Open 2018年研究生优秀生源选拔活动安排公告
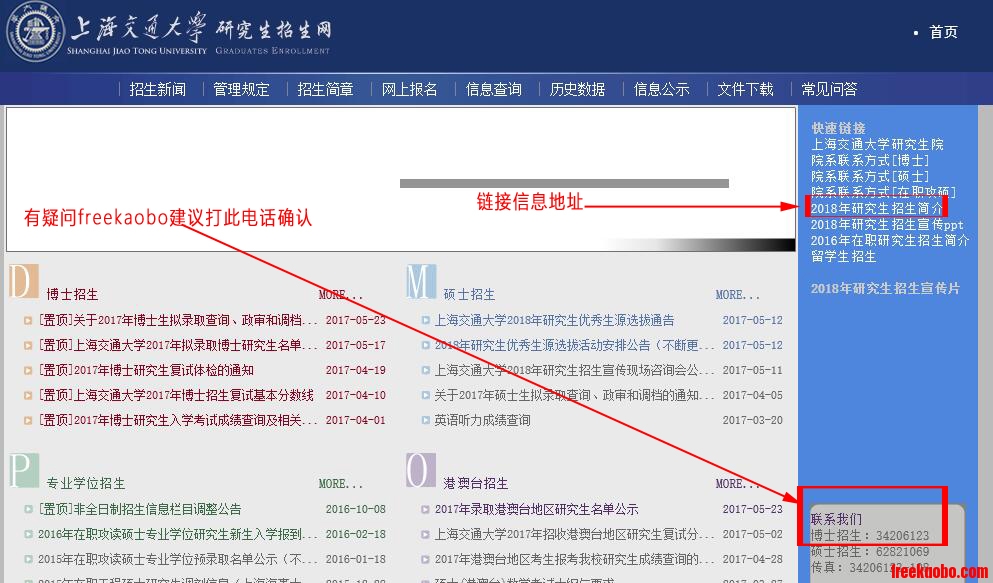Viewport: 993px width, 583px height. [x=574, y=346]
